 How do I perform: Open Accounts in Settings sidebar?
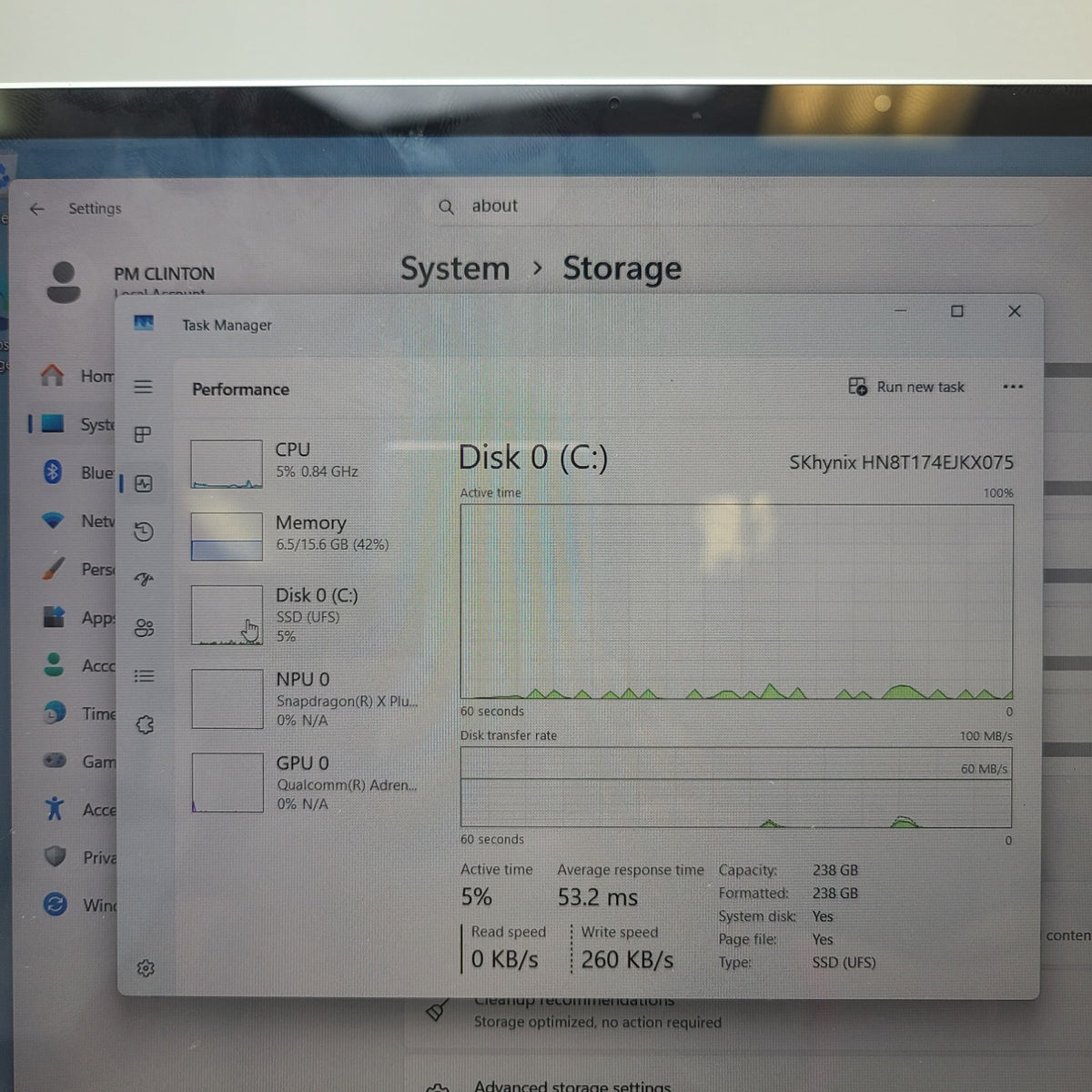pyautogui.click(x=77, y=665)
